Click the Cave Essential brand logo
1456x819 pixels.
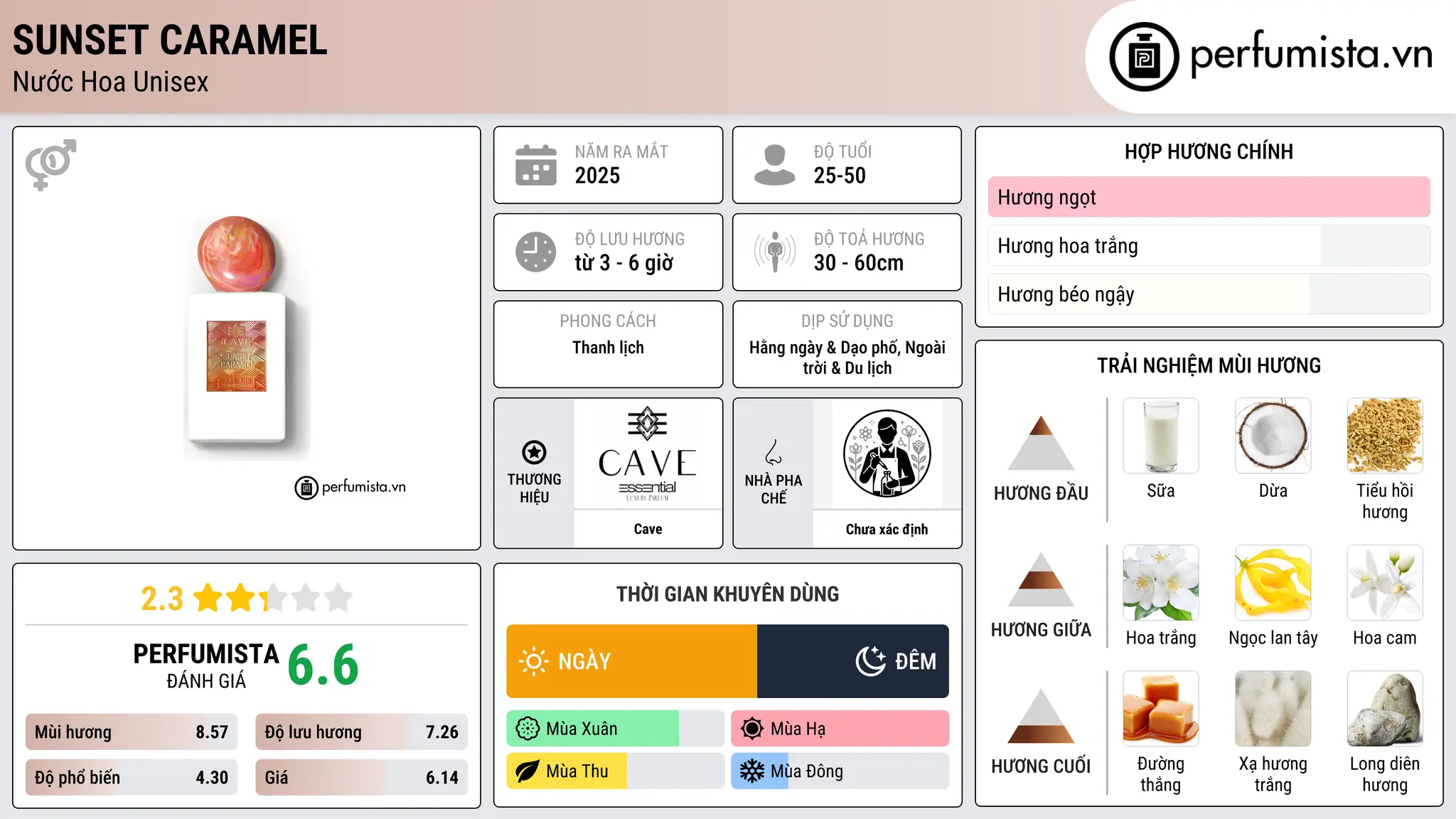coord(648,454)
